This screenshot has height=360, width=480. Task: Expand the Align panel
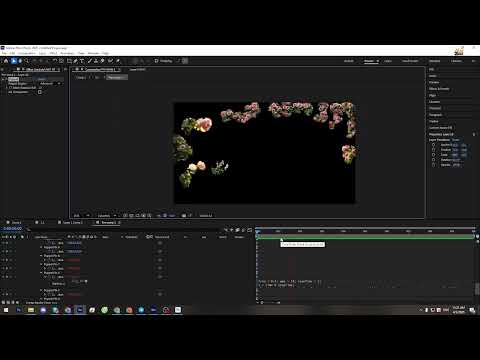click(x=432, y=95)
